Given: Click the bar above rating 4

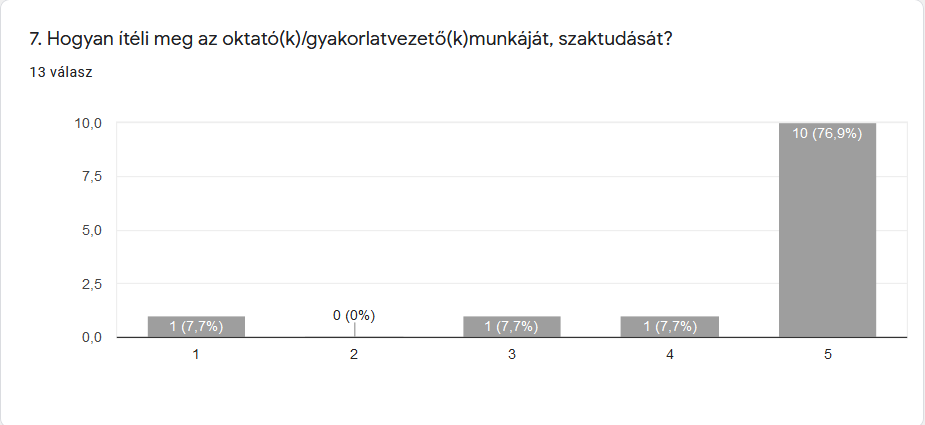Looking at the screenshot, I should click(670, 326).
